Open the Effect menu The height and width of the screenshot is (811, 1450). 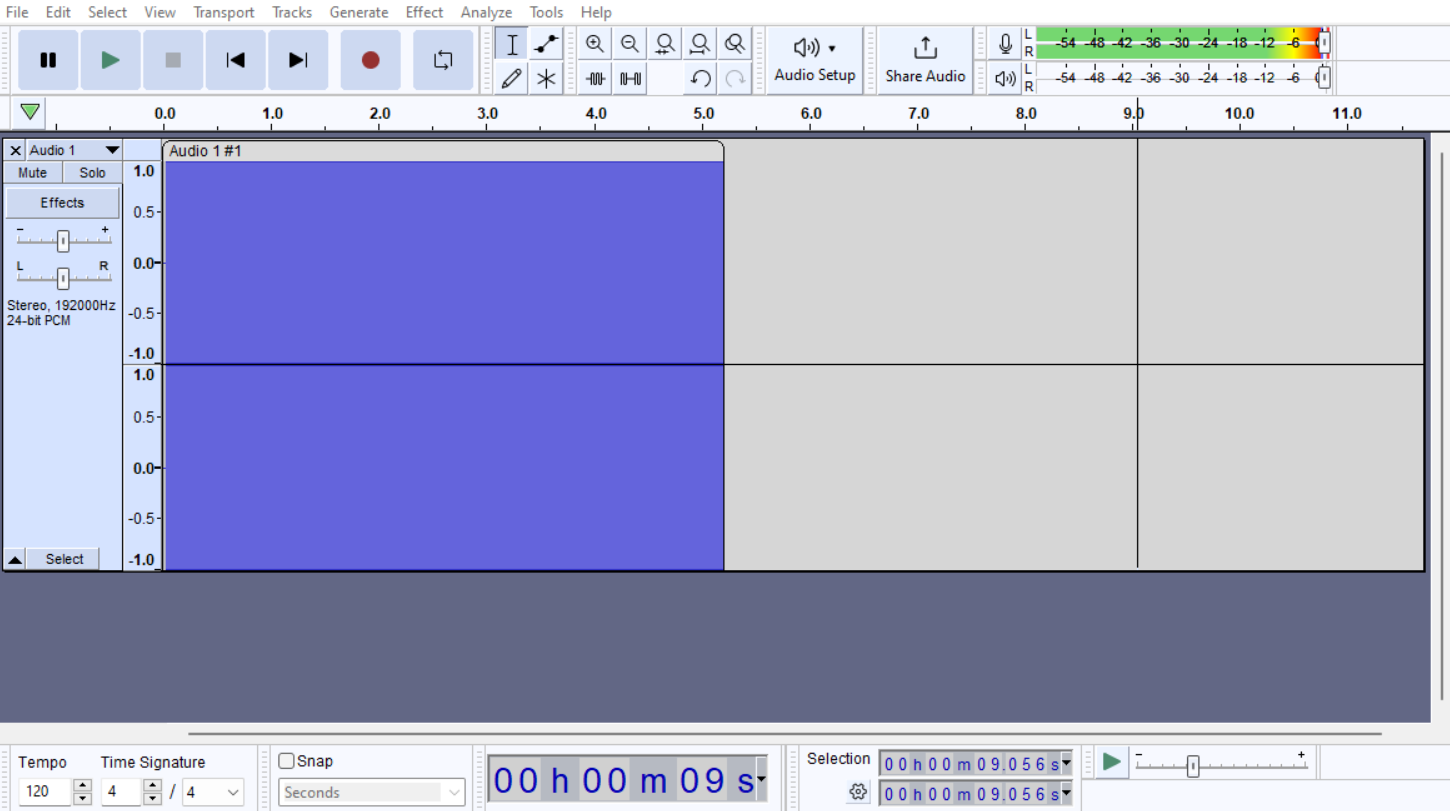coord(424,12)
